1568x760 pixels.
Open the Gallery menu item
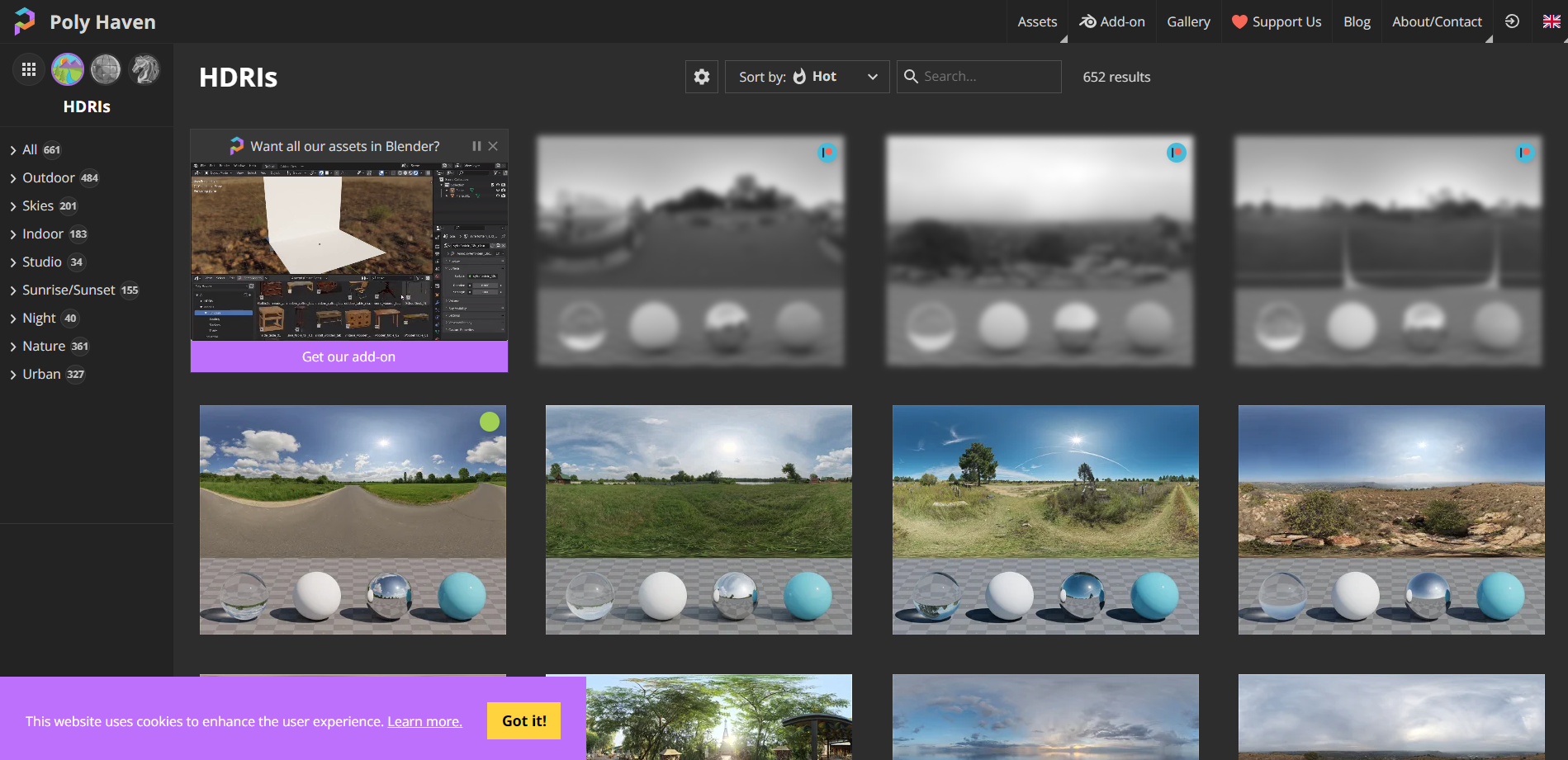click(x=1187, y=21)
